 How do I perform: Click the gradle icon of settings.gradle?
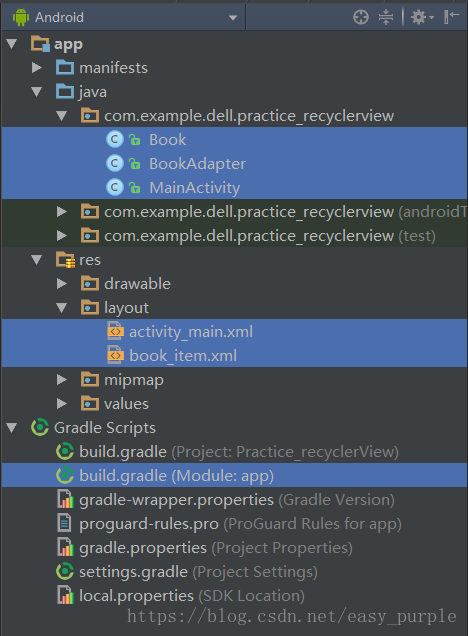point(65,572)
